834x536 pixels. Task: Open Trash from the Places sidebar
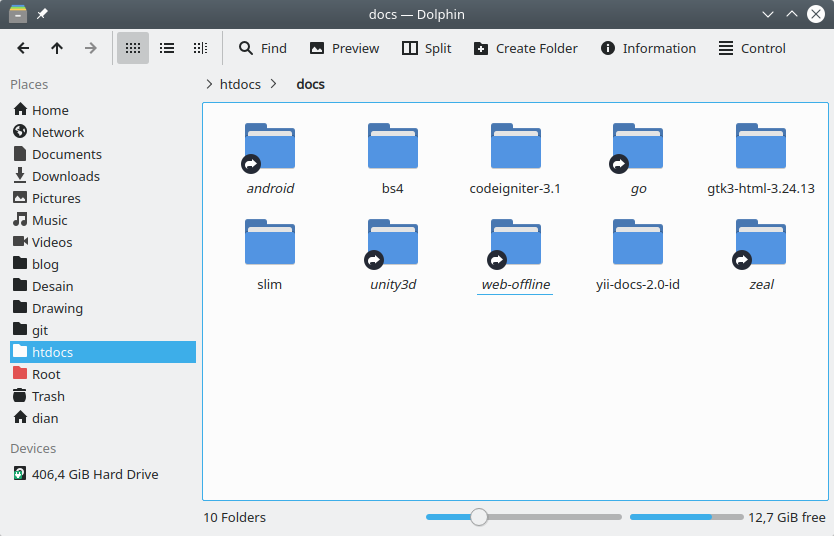(48, 396)
